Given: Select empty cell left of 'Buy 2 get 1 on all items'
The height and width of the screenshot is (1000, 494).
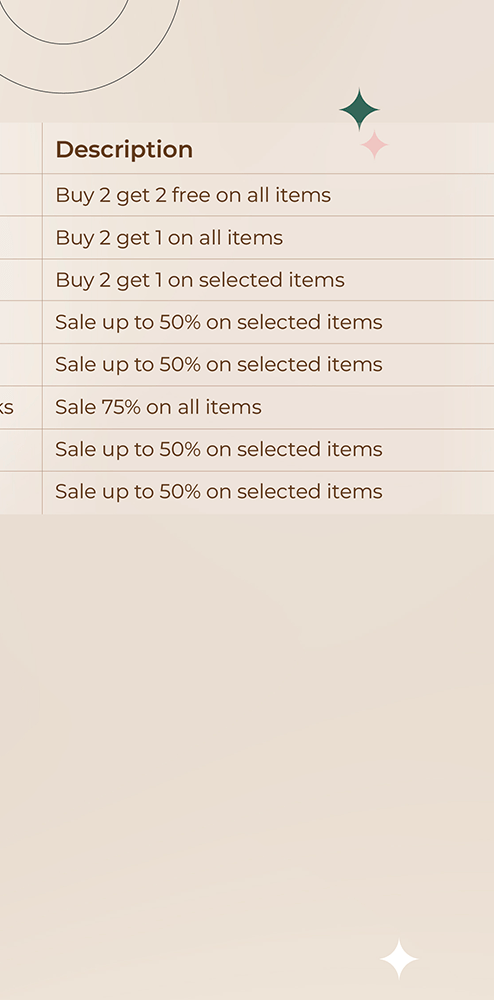Looking at the screenshot, I should (x=21, y=237).
